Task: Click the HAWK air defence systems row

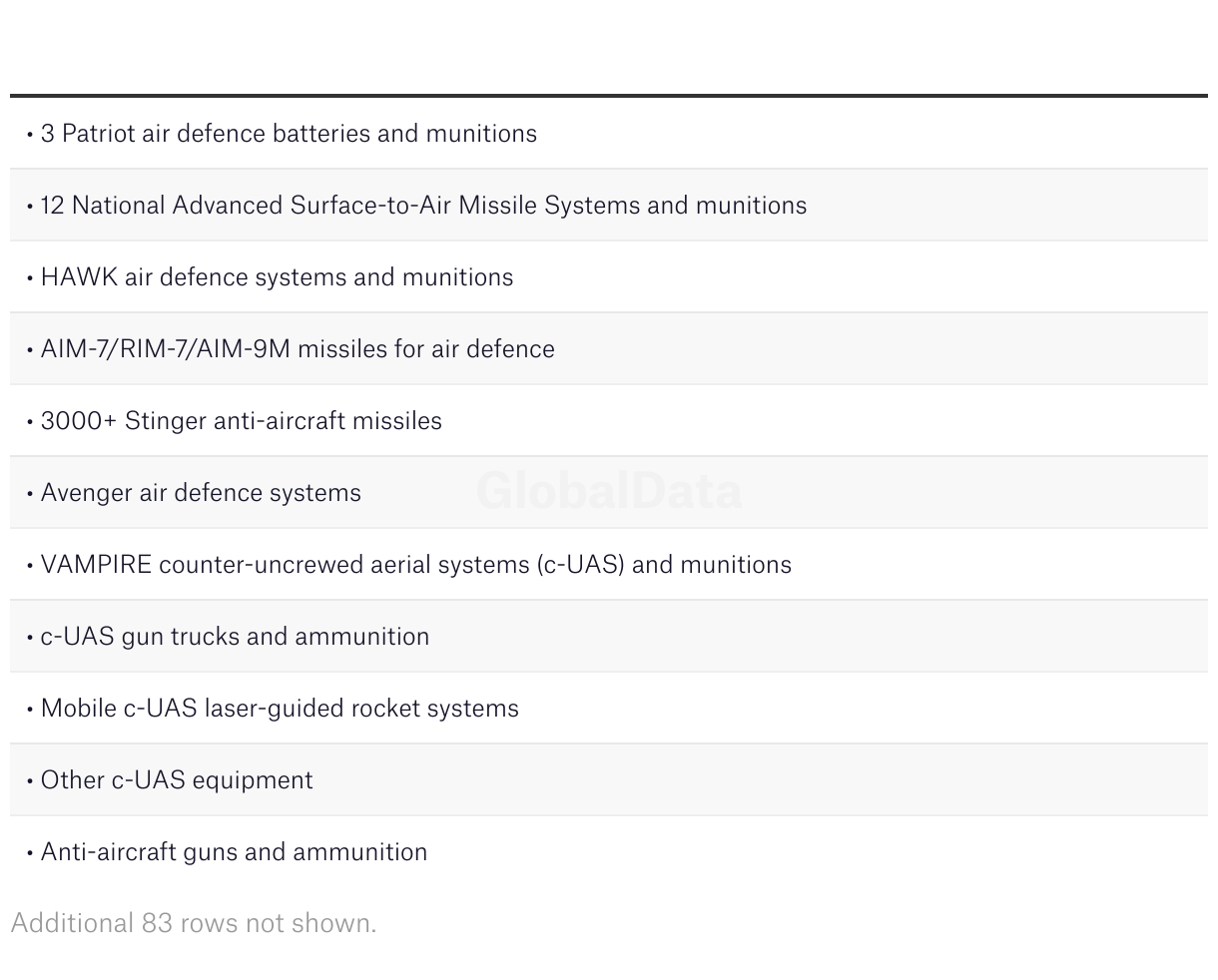Action: (x=277, y=277)
